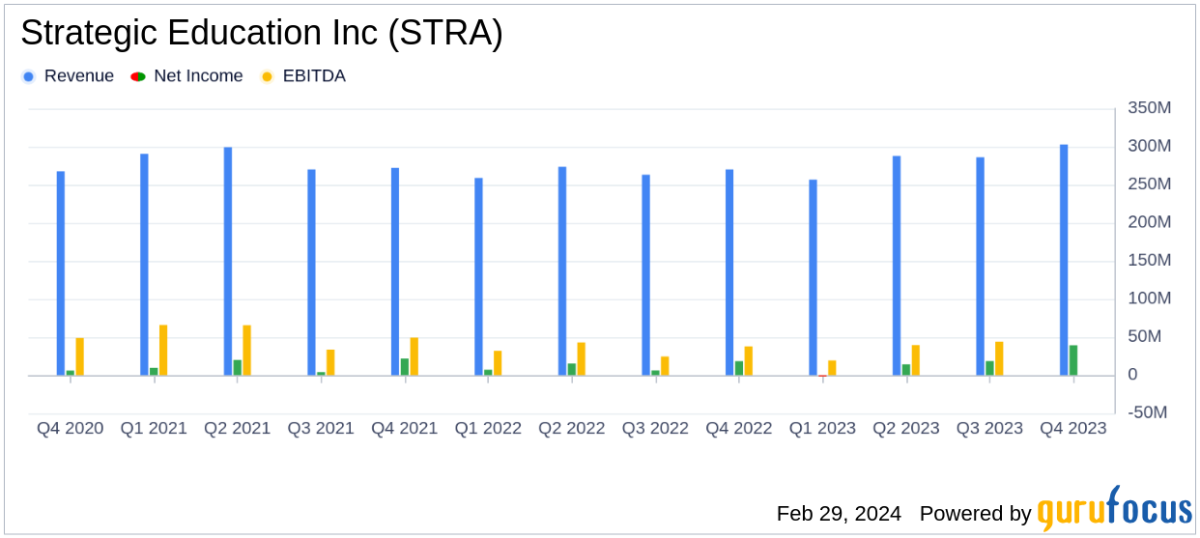Viewport: 1200px width, 538px height.
Task: Select the Q4 2020 blue revenue bar
Action: click(61, 273)
